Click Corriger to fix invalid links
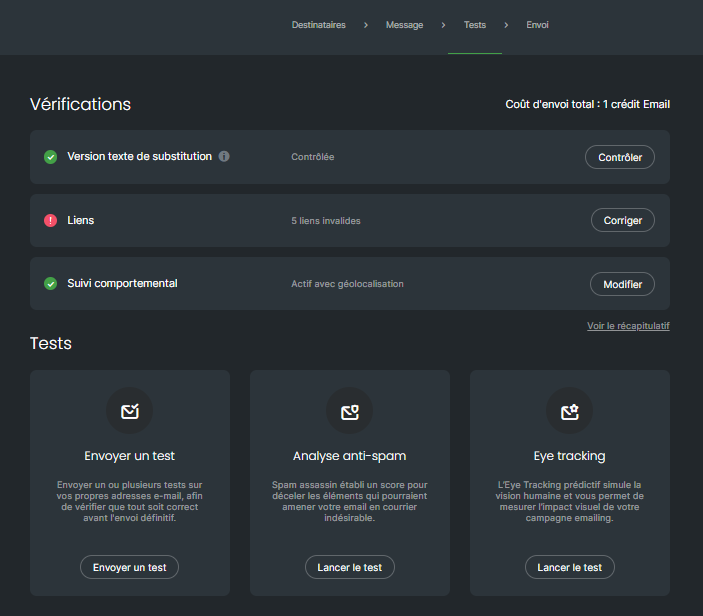The width and height of the screenshot is (703, 616). (x=622, y=220)
